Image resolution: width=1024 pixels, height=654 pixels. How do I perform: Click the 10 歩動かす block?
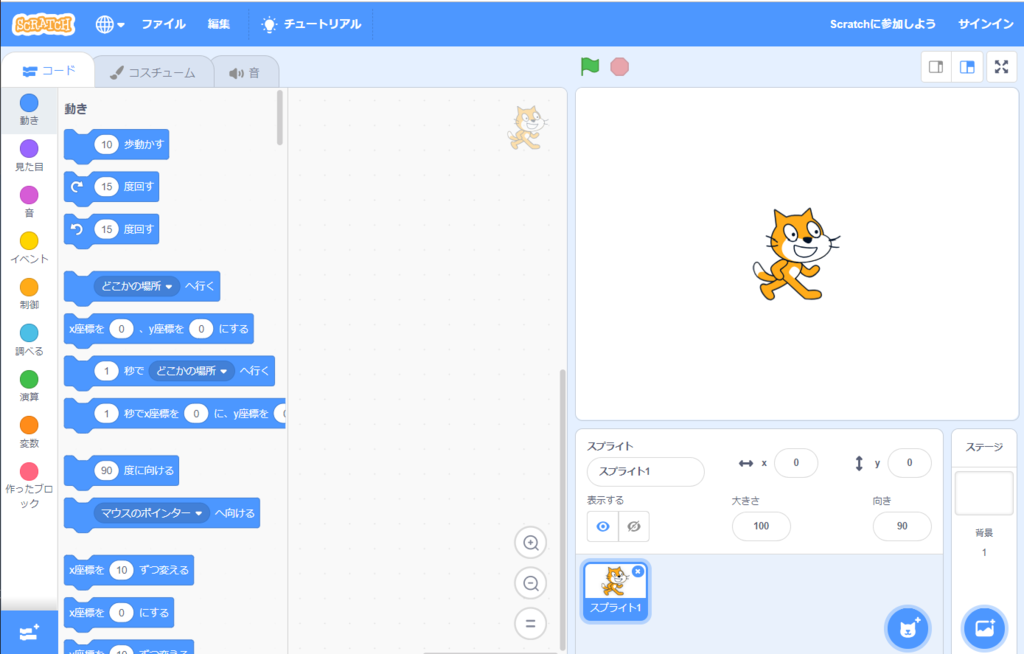pos(116,145)
